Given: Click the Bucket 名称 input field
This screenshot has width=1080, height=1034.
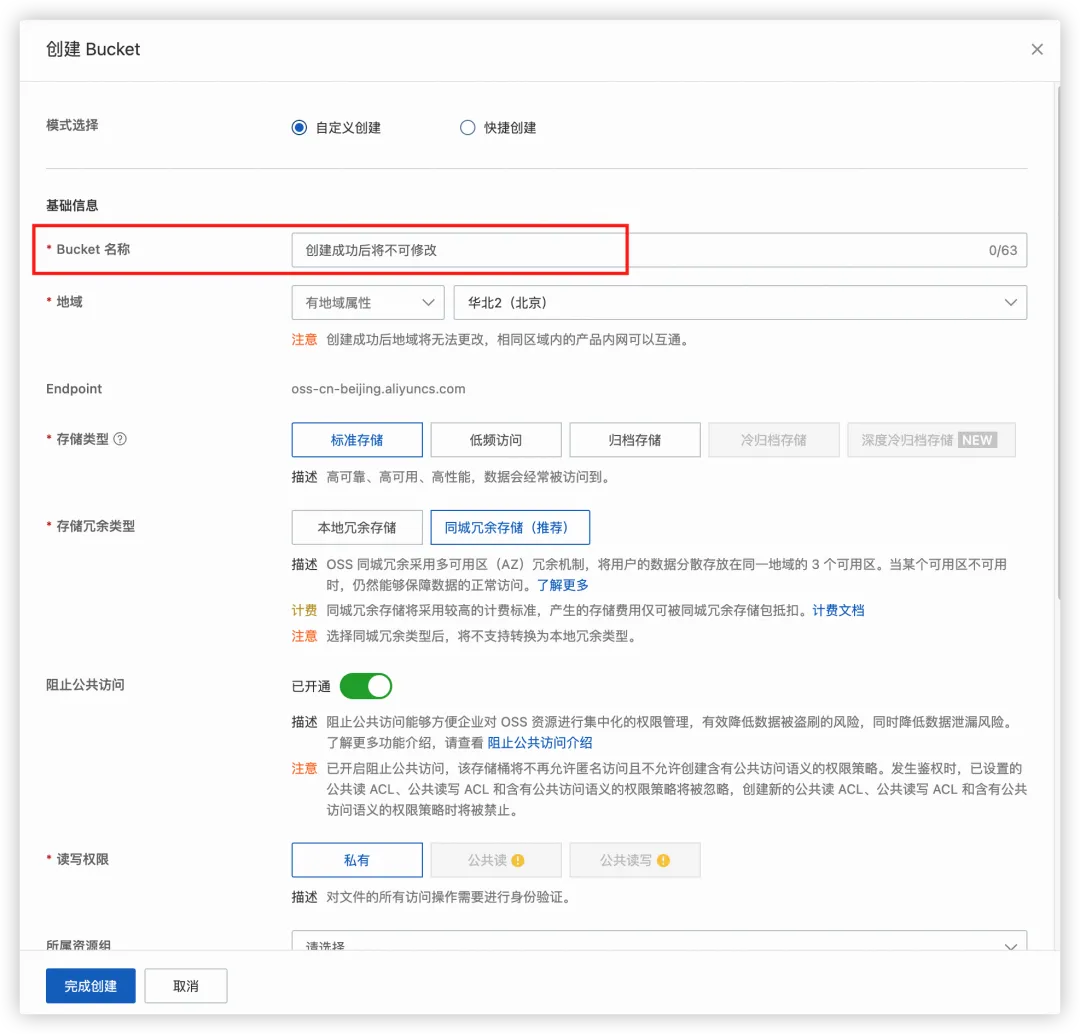Looking at the screenshot, I should pyautogui.click(x=659, y=250).
